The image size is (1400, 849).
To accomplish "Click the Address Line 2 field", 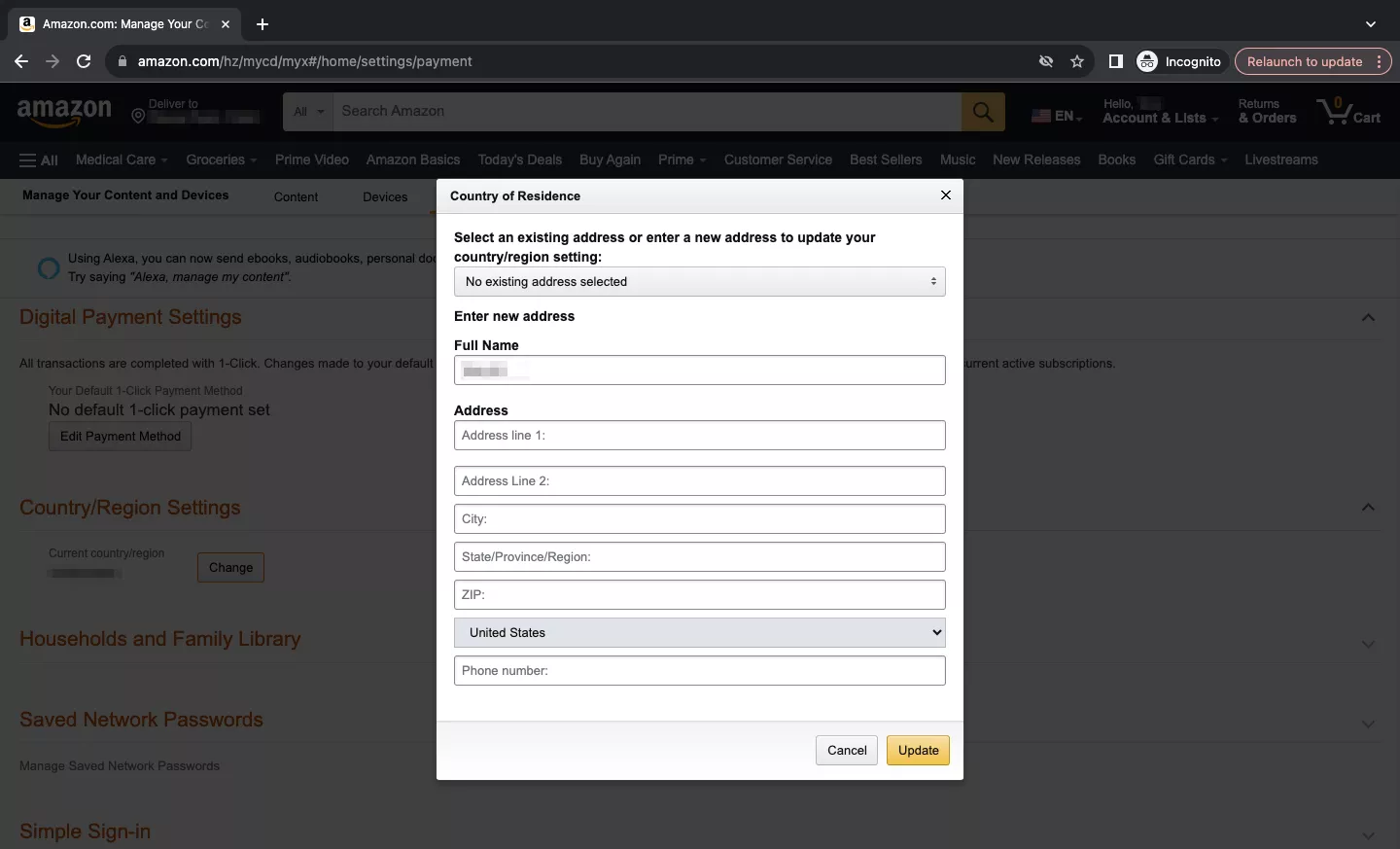I will [x=700, y=480].
